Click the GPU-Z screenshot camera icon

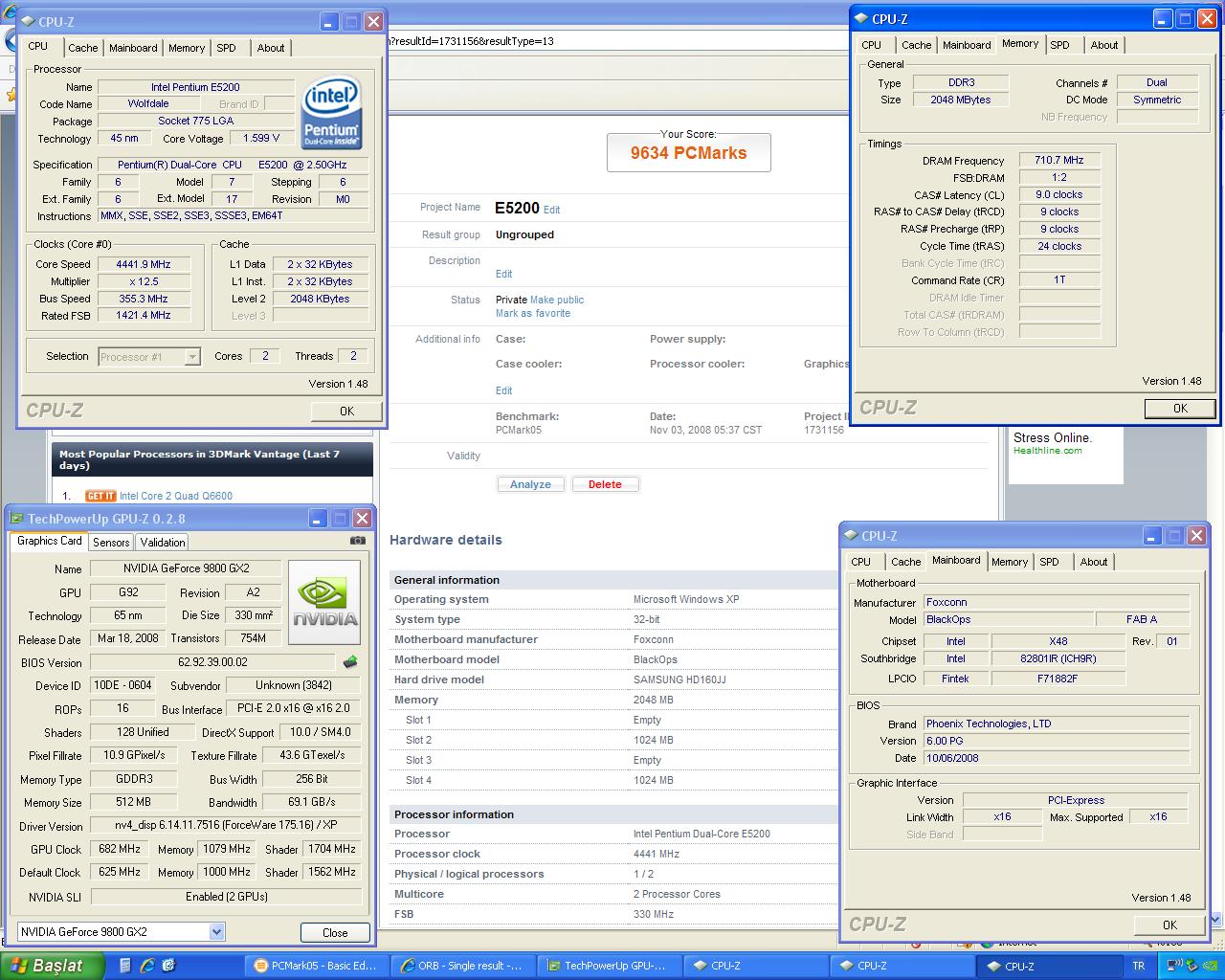pyautogui.click(x=357, y=541)
